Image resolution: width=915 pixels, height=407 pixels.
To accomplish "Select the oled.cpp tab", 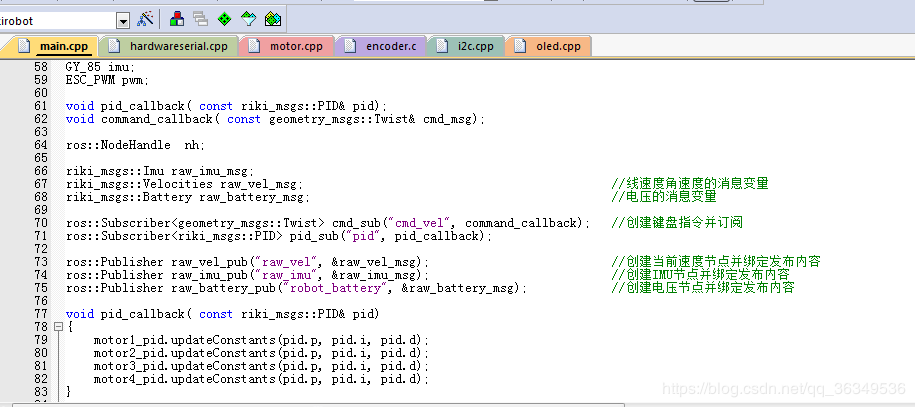I will pos(558,46).
